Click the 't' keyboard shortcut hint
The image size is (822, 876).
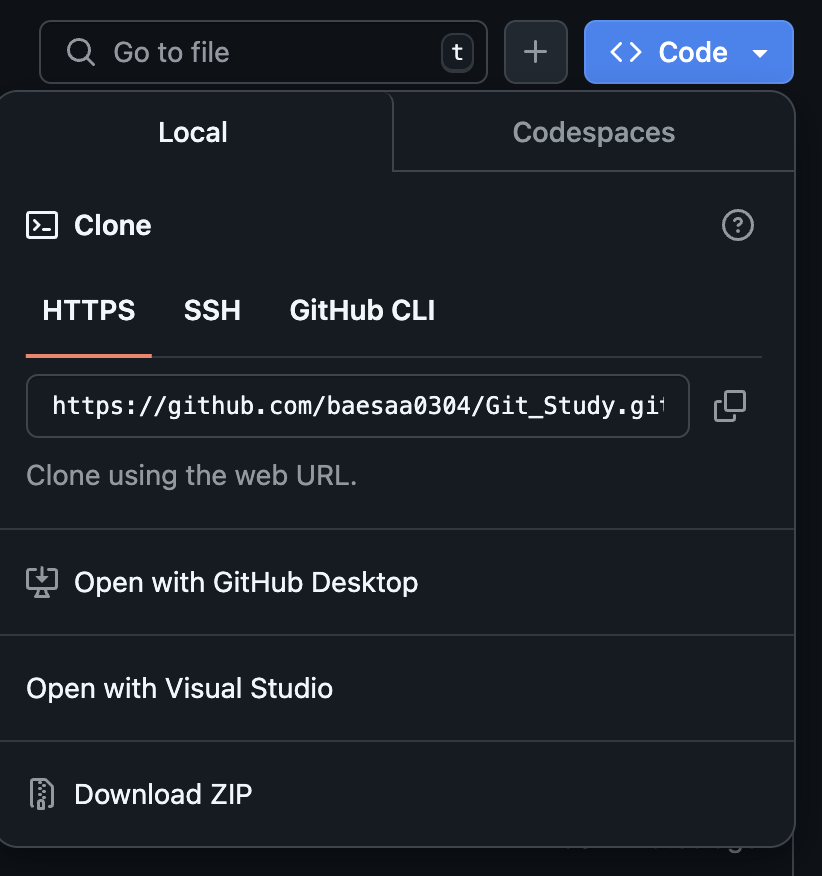[457, 53]
